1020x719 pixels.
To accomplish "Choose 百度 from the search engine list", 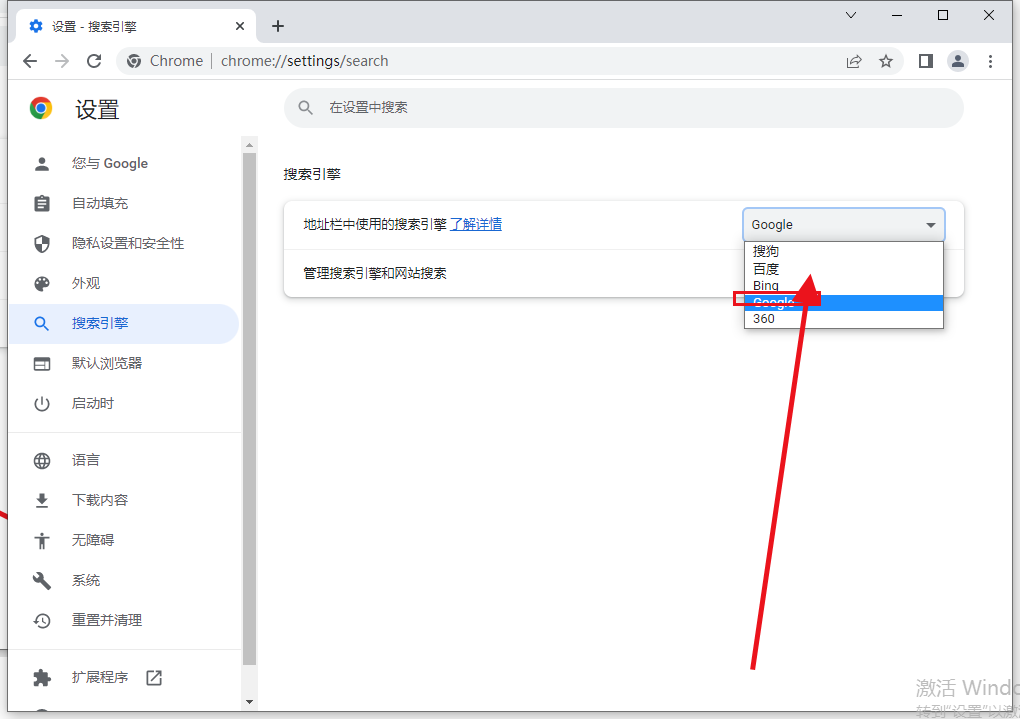I will pyautogui.click(x=844, y=269).
